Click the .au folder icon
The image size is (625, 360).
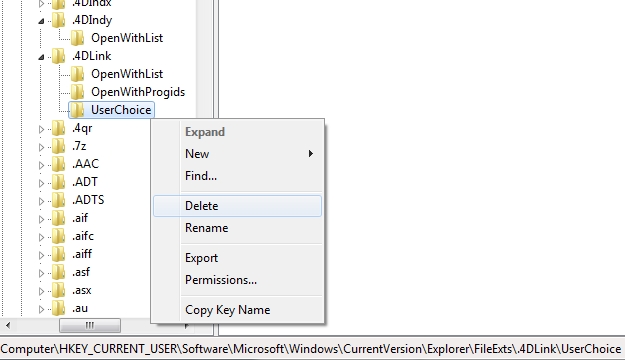(59, 308)
